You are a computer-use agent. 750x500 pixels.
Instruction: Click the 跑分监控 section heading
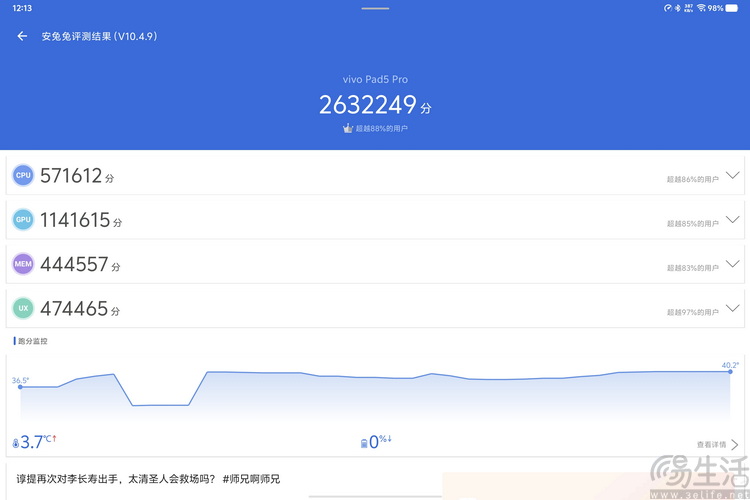click(x=33, y=341)
